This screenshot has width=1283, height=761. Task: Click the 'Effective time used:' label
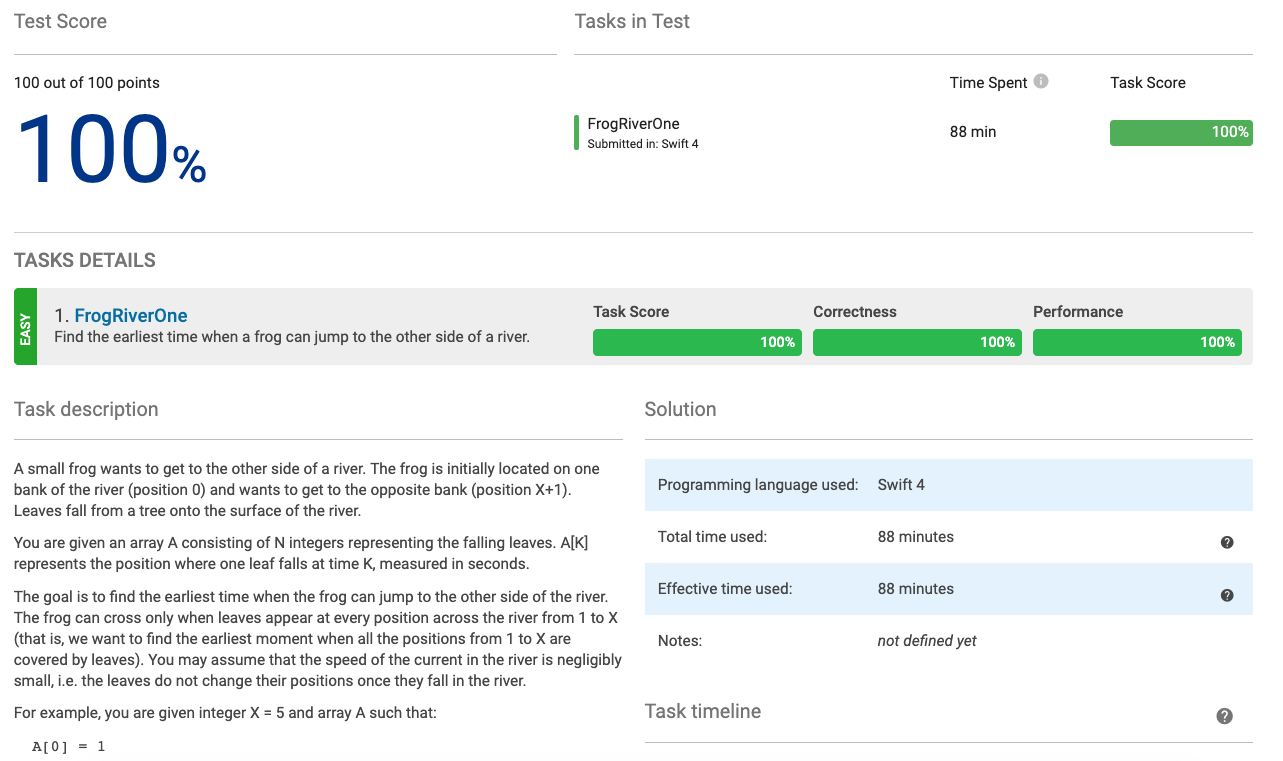click(x=725, y=589)
